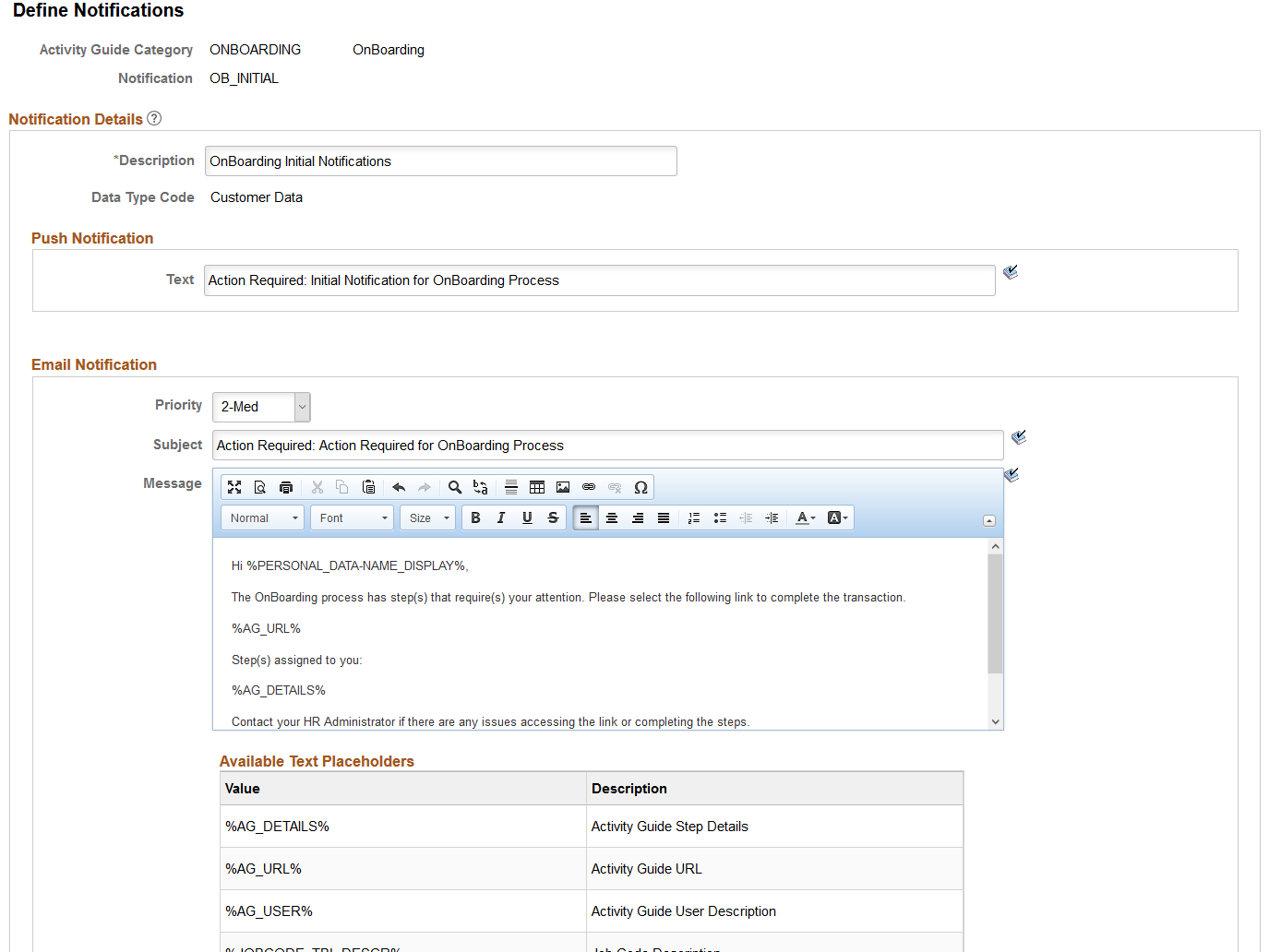Expand the Font name dropdown
Viewport: 1269px width, 952px height.
click(x=353, y=518)
